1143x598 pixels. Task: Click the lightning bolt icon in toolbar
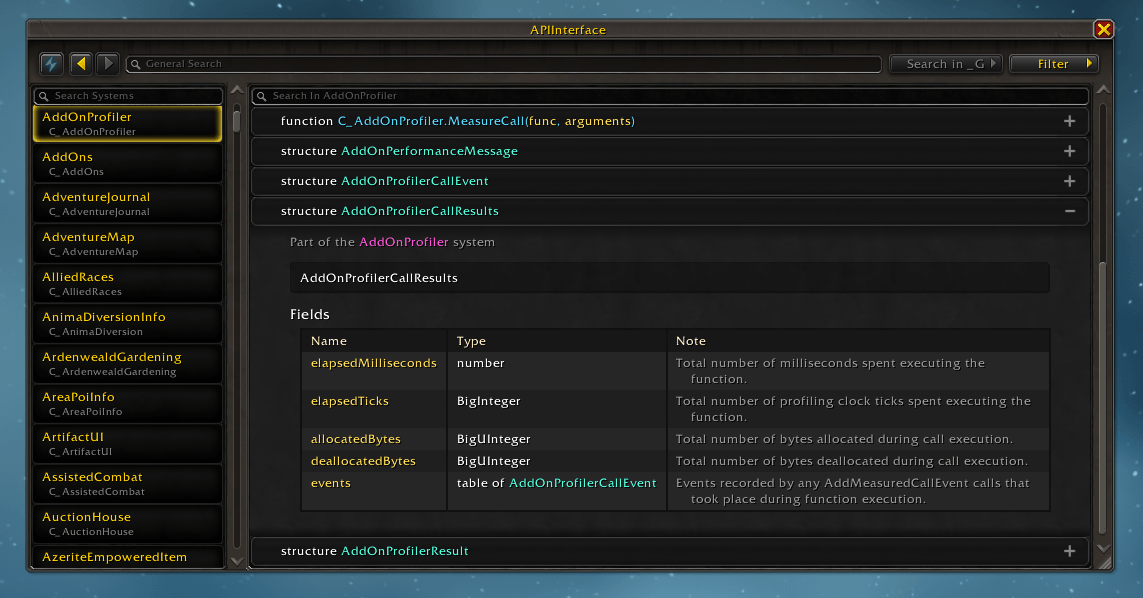51,64
